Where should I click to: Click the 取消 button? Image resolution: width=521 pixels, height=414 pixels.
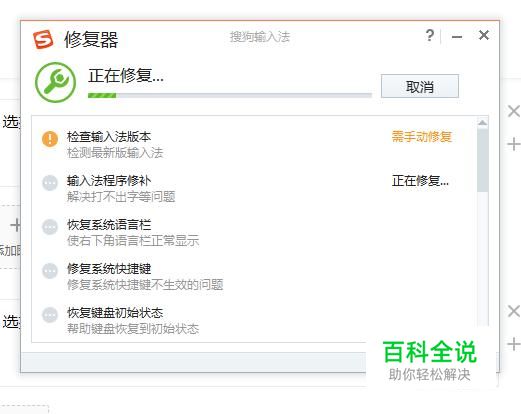(420, 86)
